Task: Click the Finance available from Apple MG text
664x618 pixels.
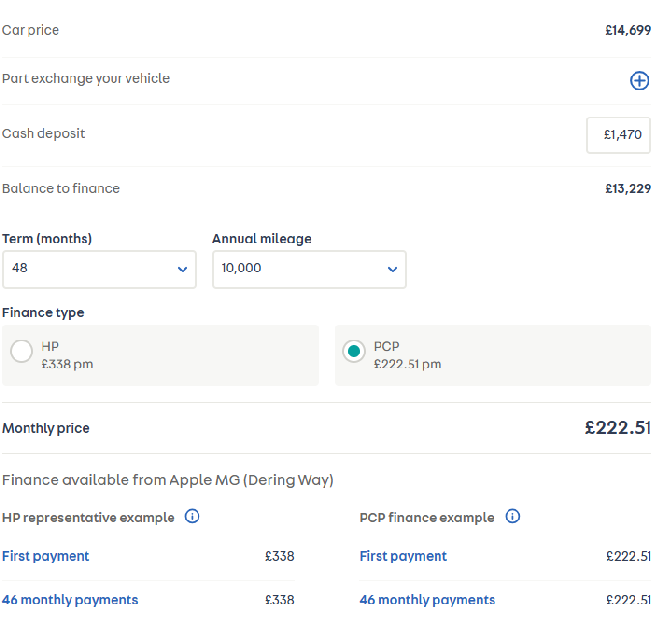Action: (167, 480)
